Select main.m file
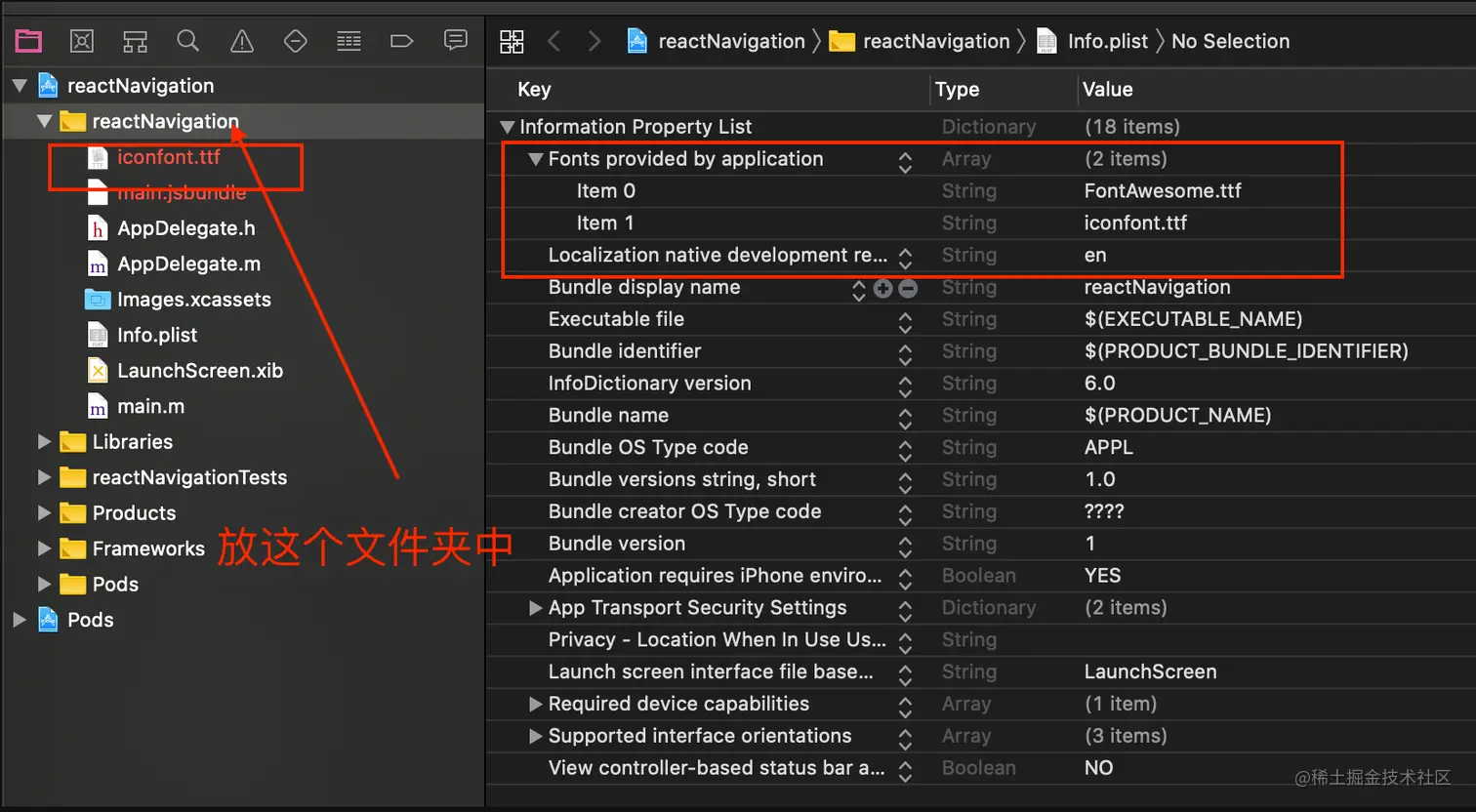The image size is (1476, 812). 150,407
